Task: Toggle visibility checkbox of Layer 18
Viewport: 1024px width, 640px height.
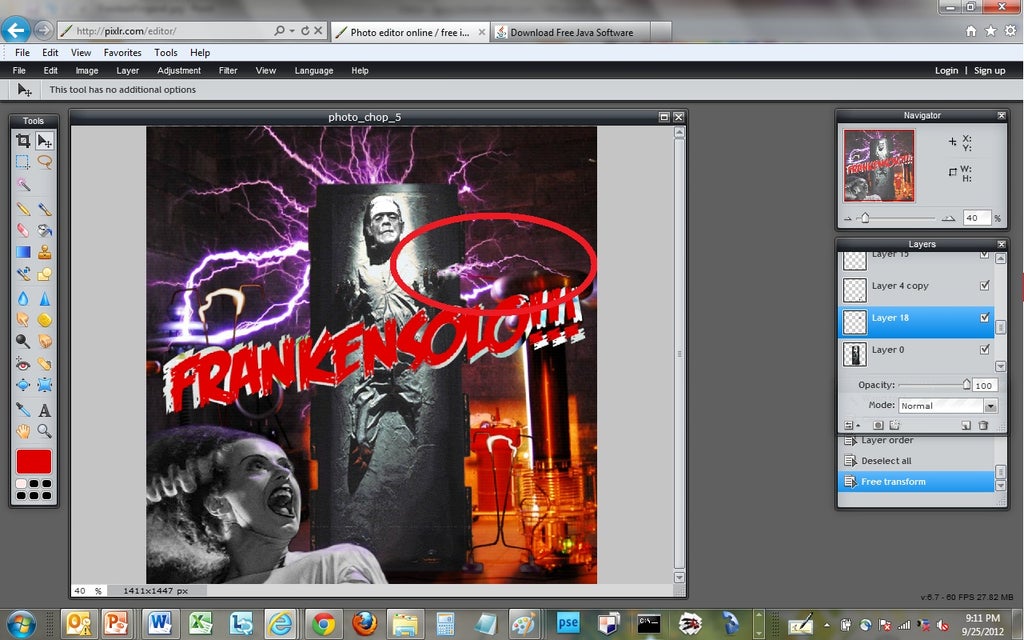Action: 985,317
